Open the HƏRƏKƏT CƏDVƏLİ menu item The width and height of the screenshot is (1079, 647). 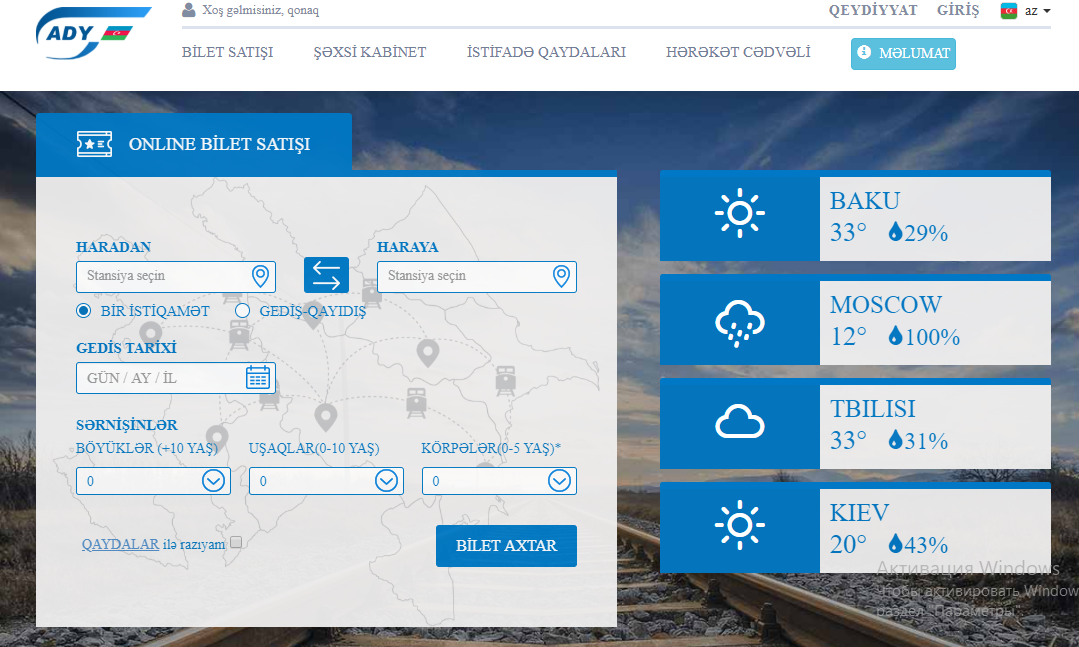coord(738,52)
